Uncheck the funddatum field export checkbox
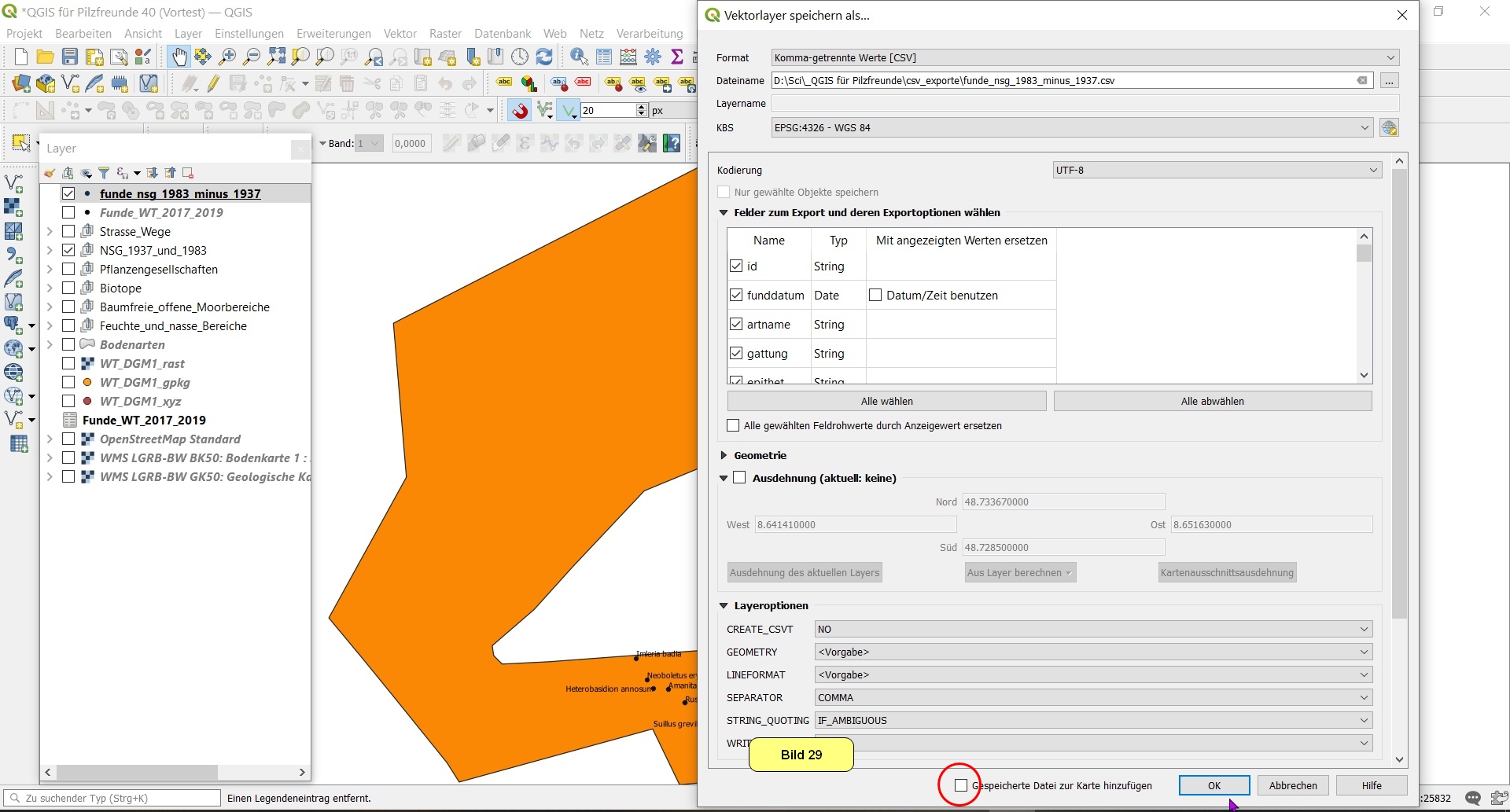This screenshot has height=812, width=1510. (736, 296)
